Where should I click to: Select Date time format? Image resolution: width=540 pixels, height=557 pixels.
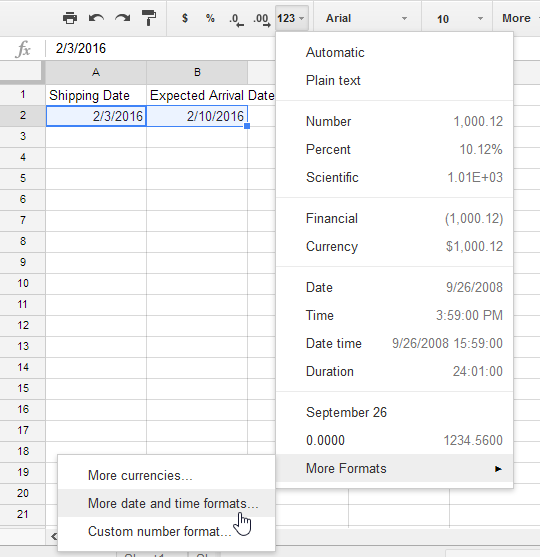[x=394, y=344]
